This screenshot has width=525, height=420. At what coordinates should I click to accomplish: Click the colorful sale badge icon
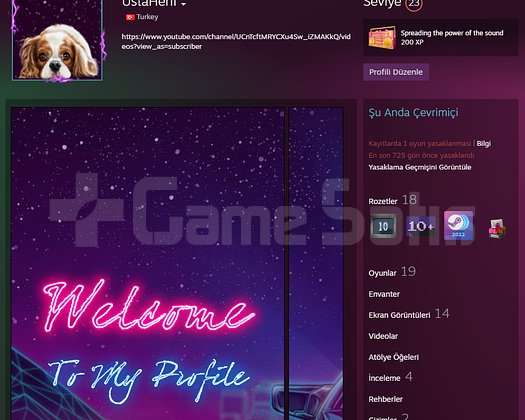tap(497, 228)
